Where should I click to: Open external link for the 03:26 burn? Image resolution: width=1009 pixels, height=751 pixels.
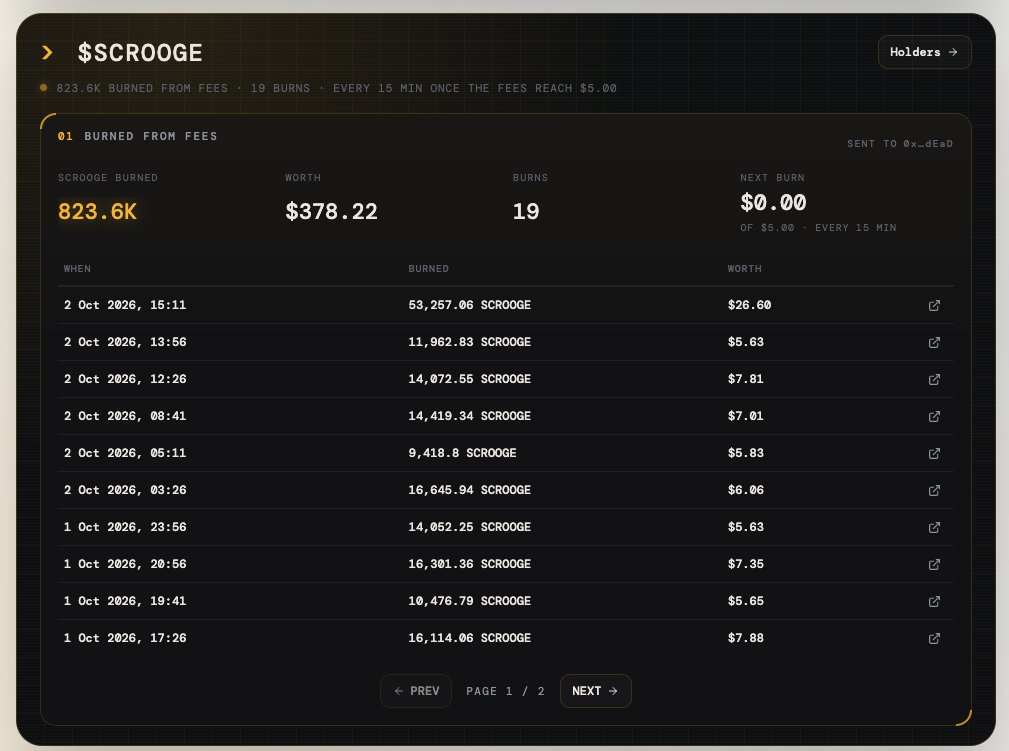coord(934,490)
